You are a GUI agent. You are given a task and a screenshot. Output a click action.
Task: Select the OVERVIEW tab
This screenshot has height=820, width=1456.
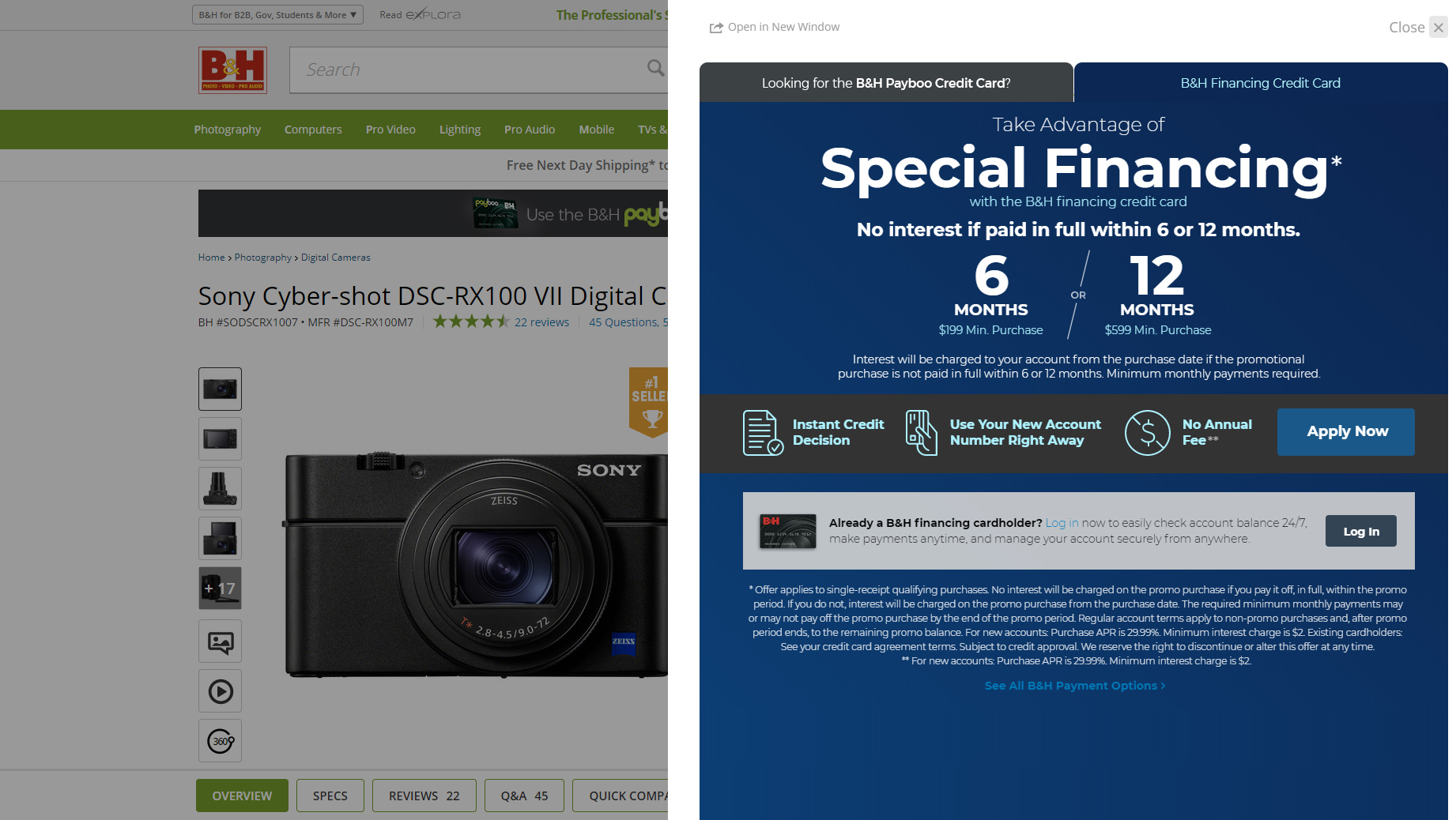coord(242,796)
